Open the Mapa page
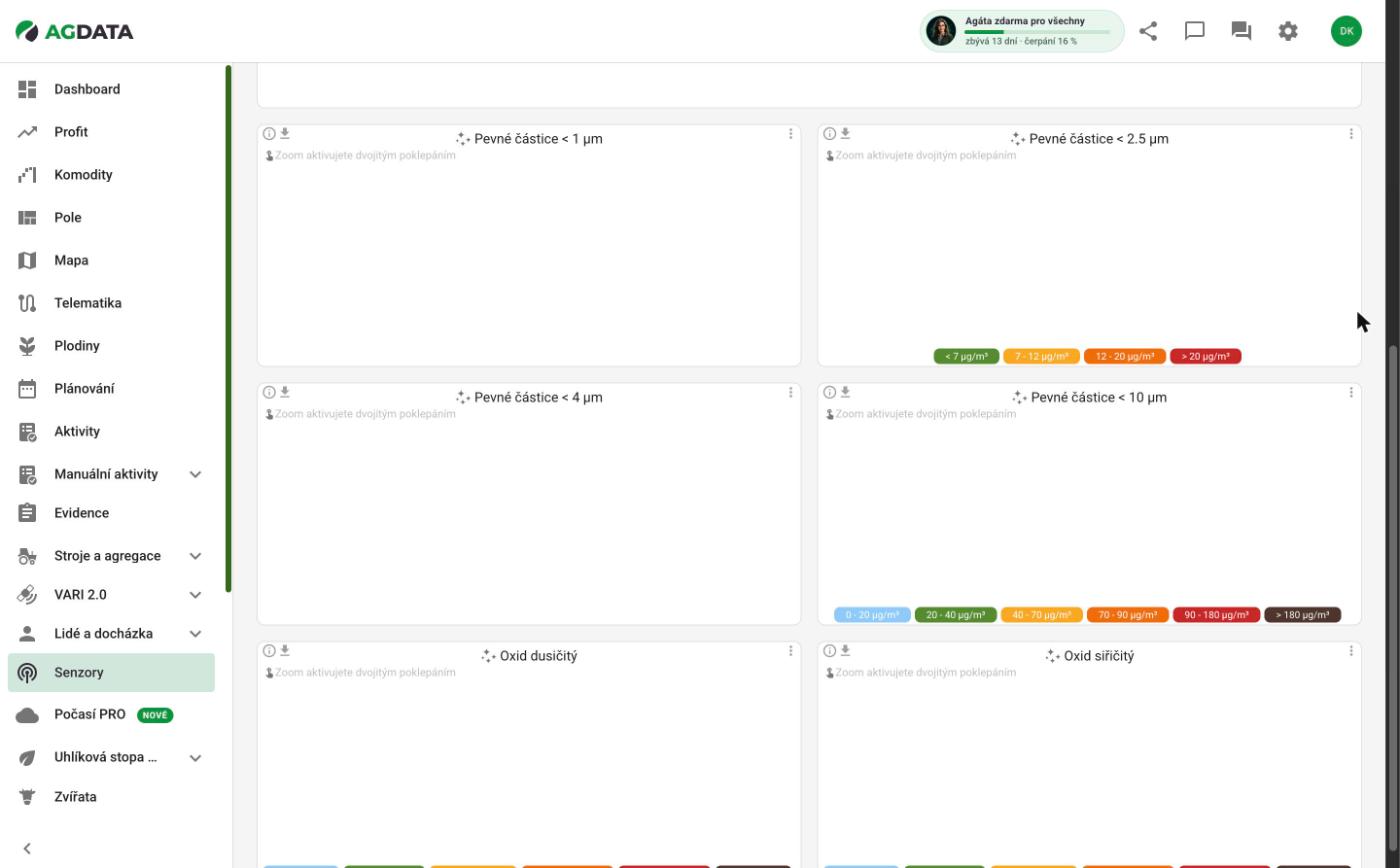This screenshot has height=868, width=1400. [x=111, y=260]
